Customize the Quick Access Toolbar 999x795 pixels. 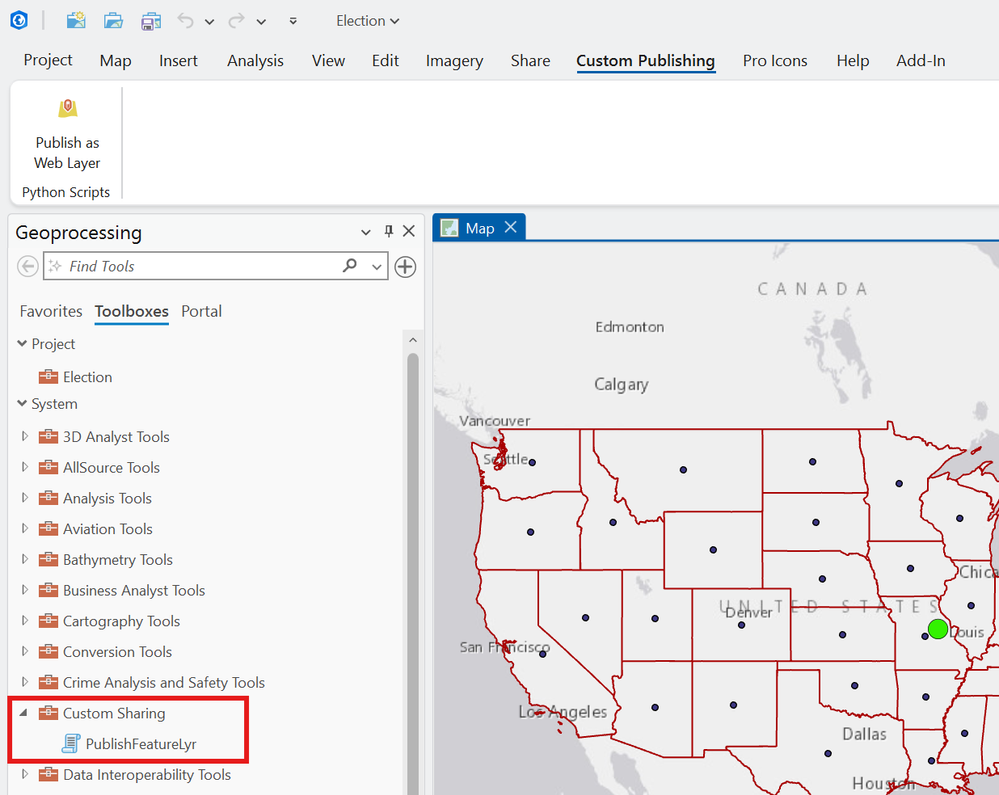coord(293,21)
